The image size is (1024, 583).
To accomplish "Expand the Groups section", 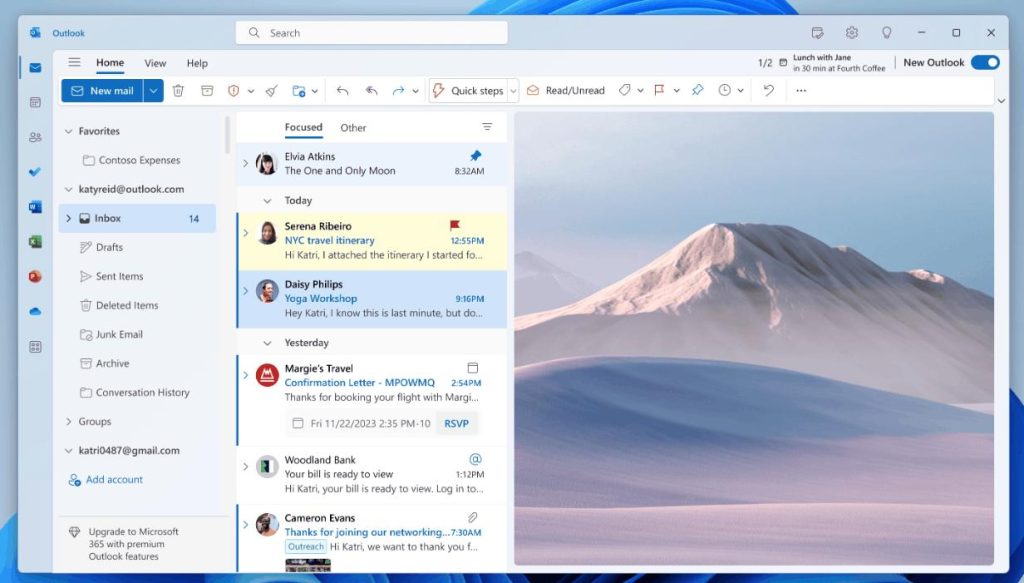I will pyautogui.click(x=70, y=421).
